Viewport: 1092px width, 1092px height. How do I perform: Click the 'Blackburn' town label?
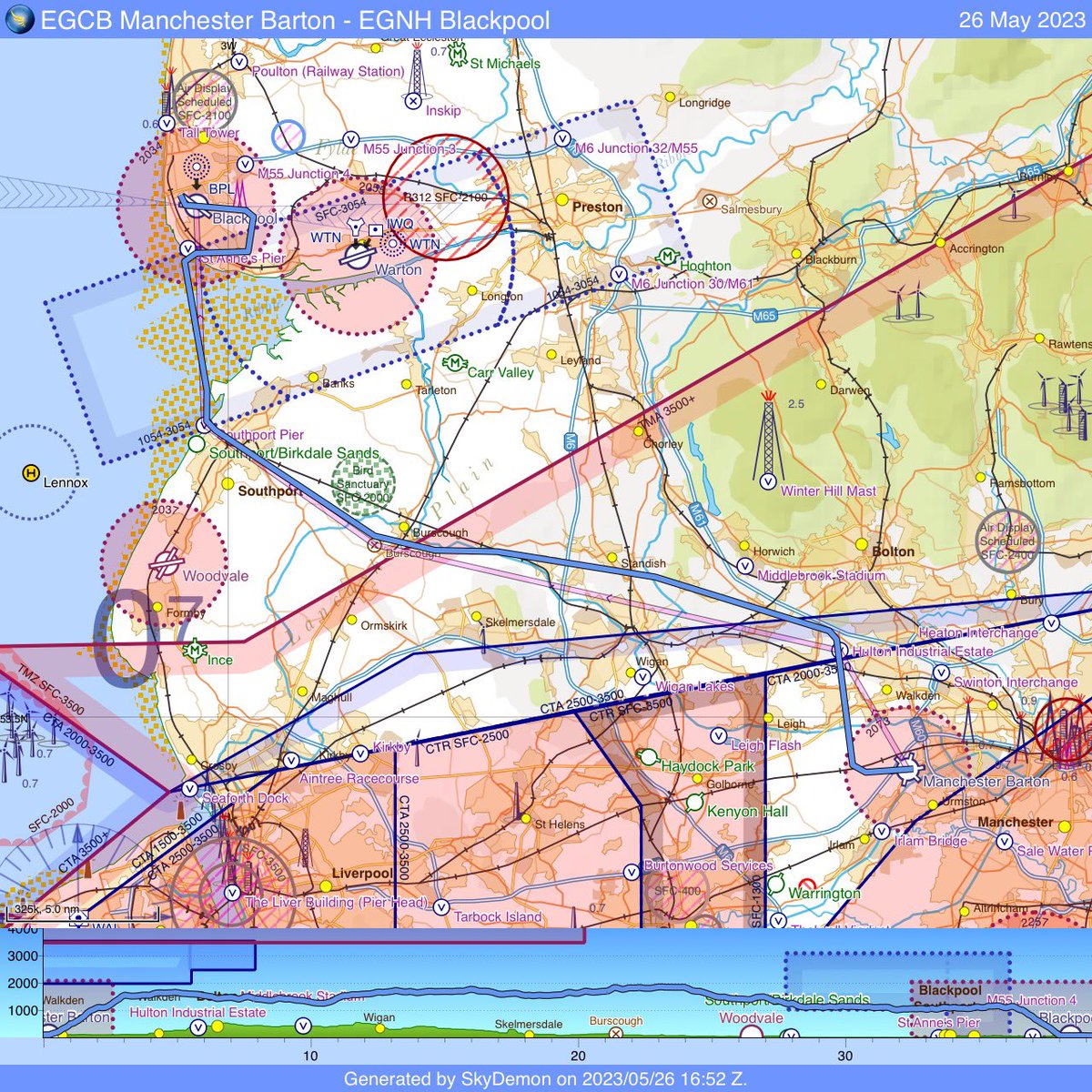click(831, 259)
